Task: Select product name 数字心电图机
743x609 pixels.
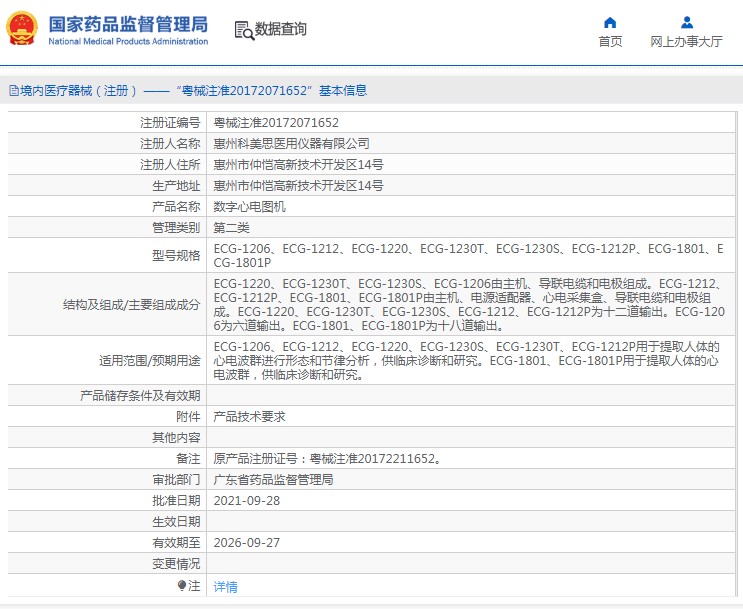Action: (250, 207)
